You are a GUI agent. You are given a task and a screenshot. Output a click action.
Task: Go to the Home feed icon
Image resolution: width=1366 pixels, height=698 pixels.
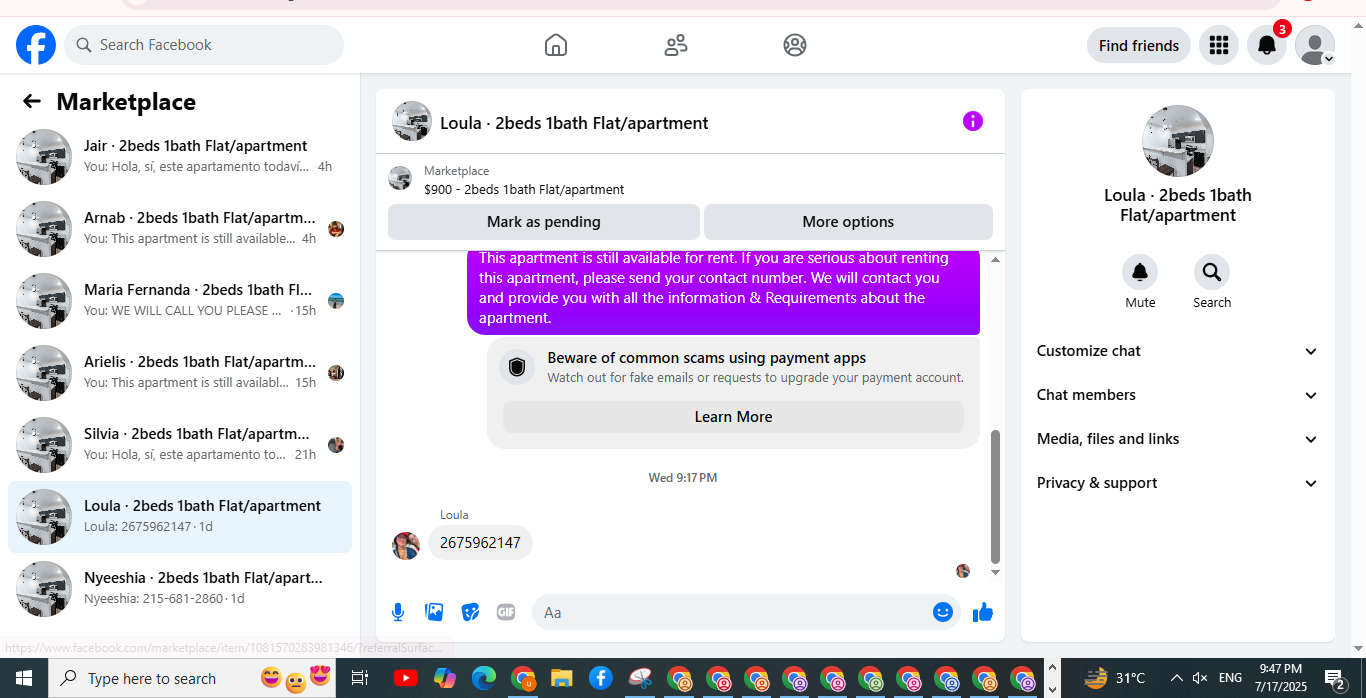click(x=556, y=45)
